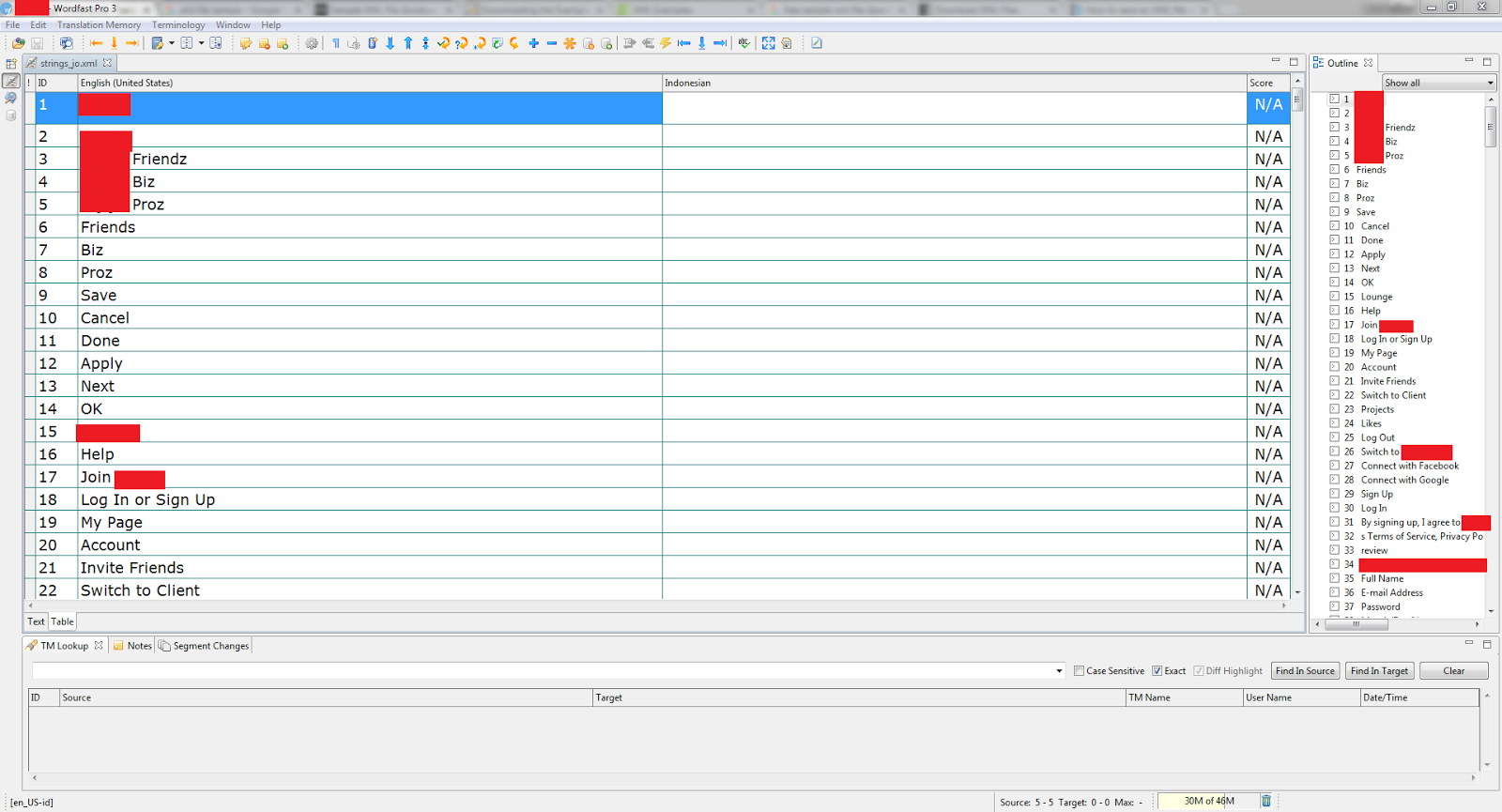Minimize the editor panel of strings_jo.xml
1502x812 pixels.
coord(1276,61)
